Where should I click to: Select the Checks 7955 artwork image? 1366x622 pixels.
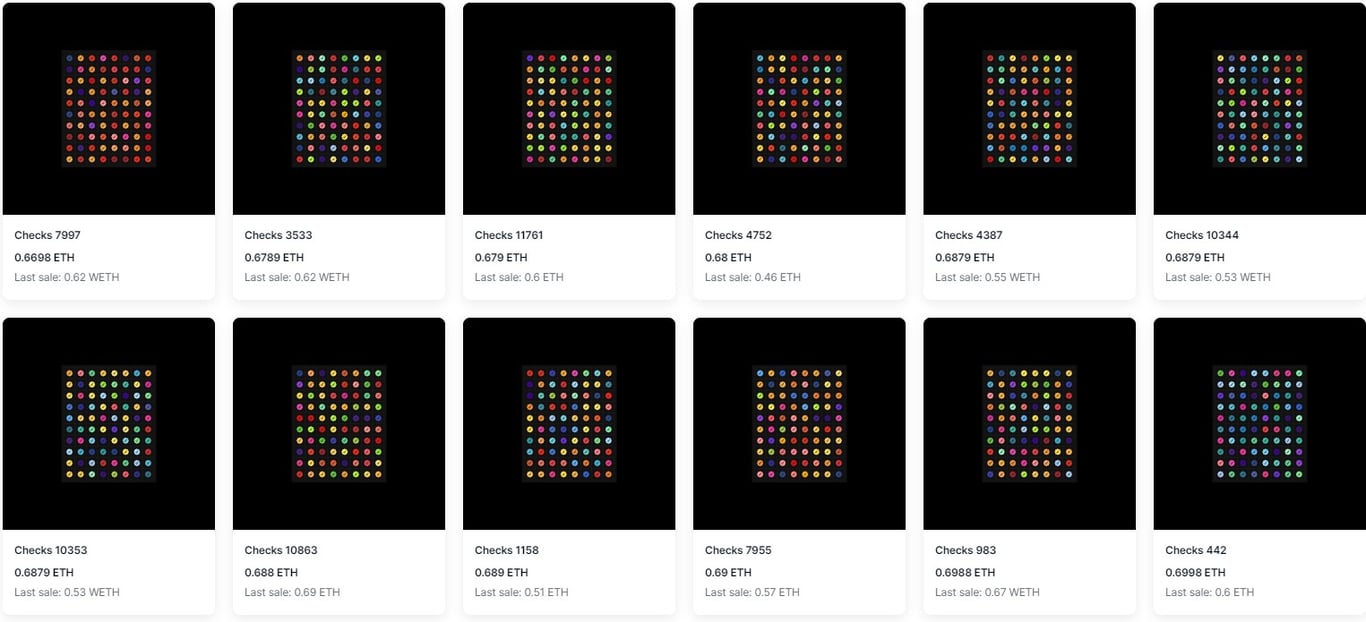pyautogui.click(x=799, y=424)
